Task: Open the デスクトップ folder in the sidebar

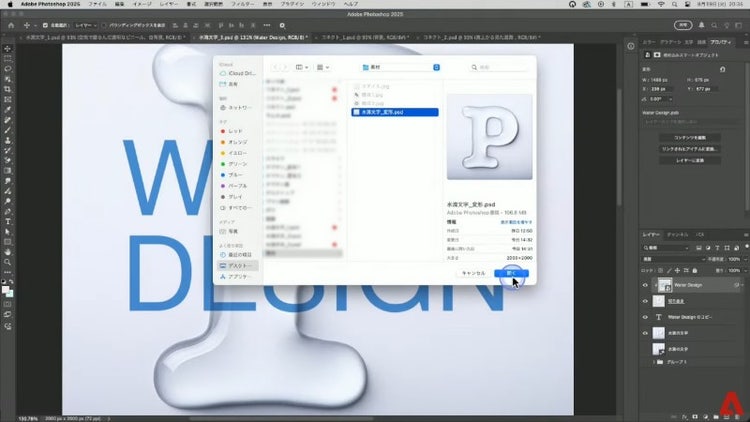Action: pos(238,266)
